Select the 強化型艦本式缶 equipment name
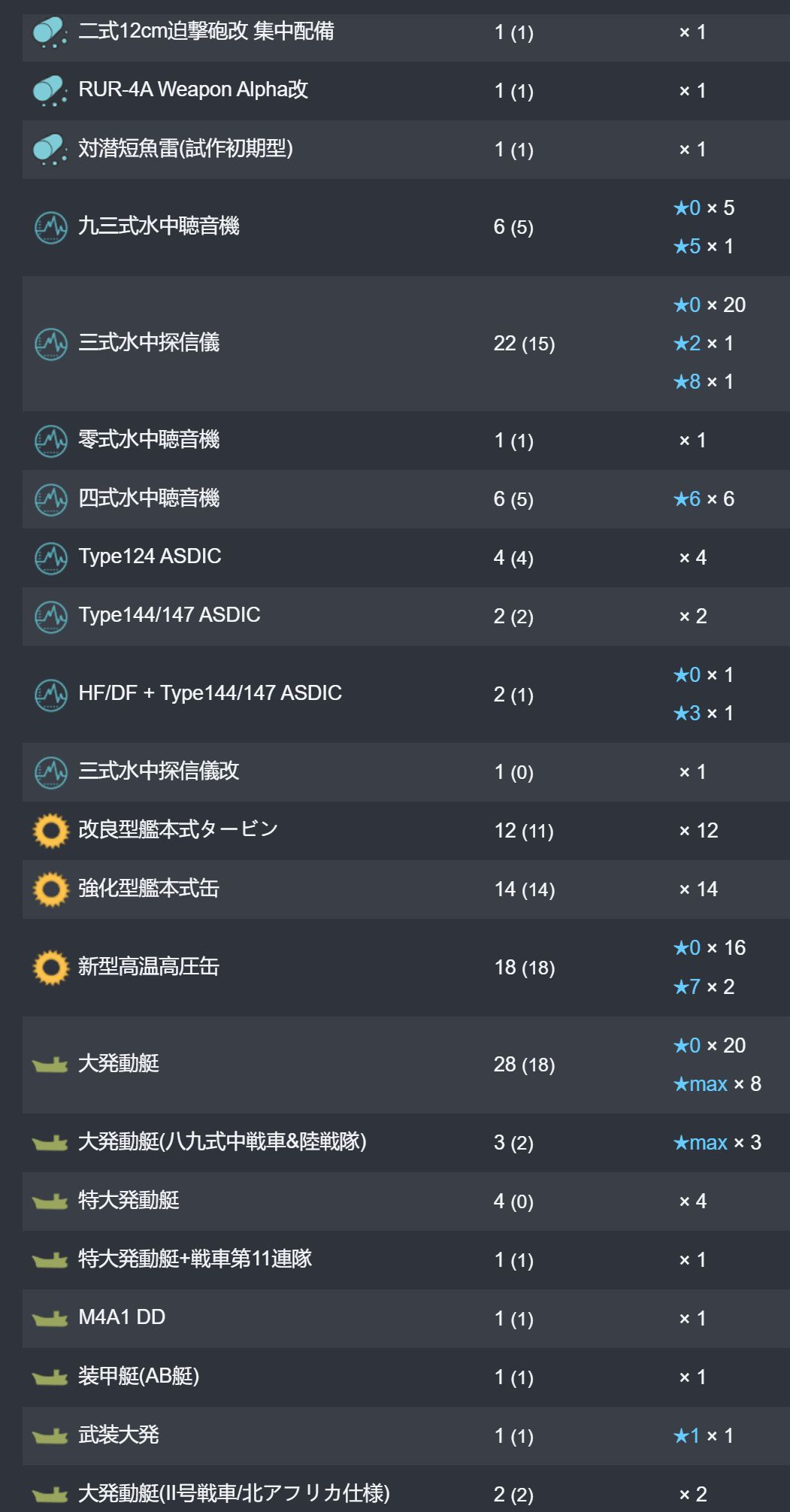Image resolution: width=790 pixels, height=1512 pixels. coord(149,889)
